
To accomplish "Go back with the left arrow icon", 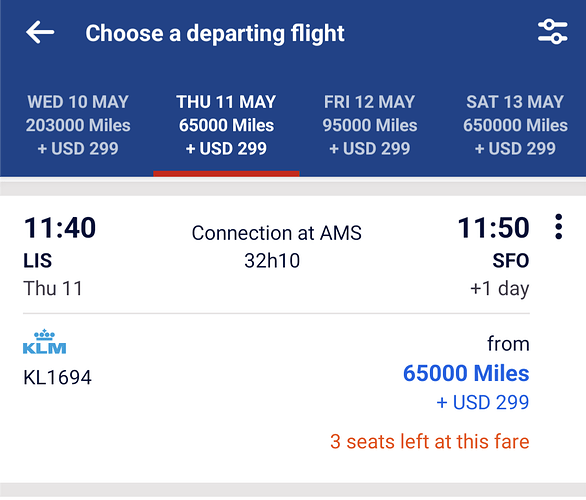I will pos(40,33).
